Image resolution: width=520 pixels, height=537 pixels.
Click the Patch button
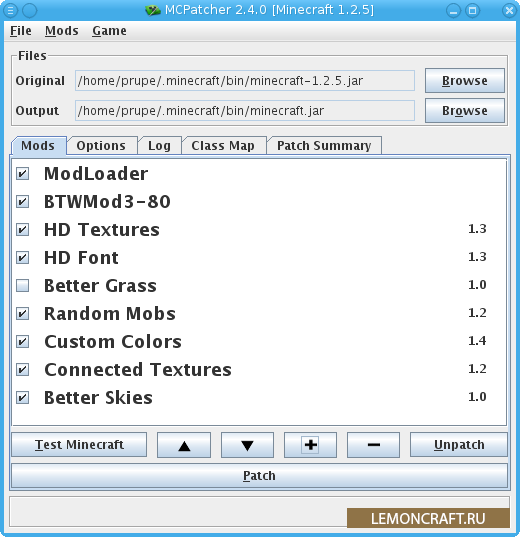pos(259,476)
